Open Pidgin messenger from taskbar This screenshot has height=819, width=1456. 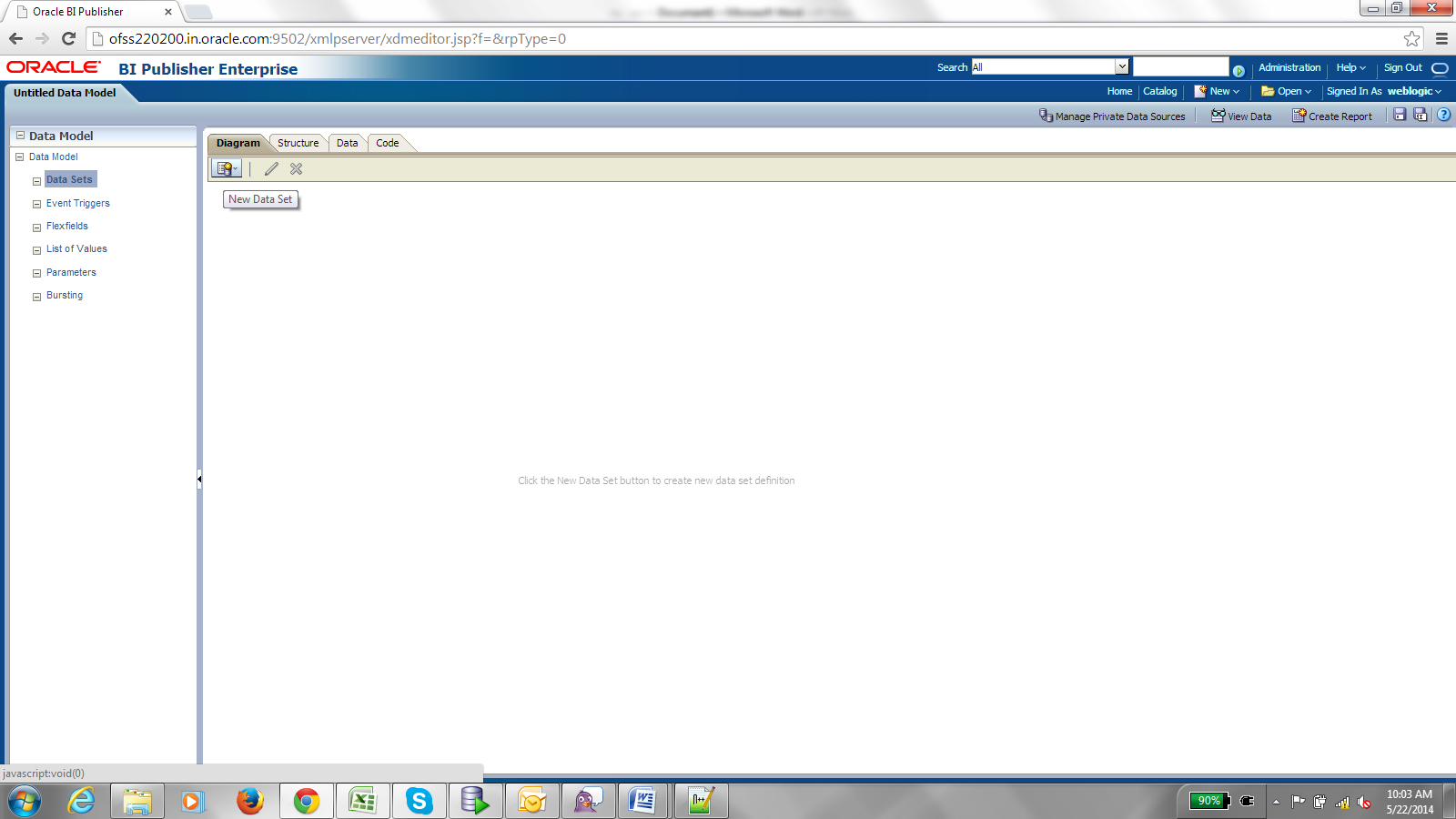click(589, 802)
